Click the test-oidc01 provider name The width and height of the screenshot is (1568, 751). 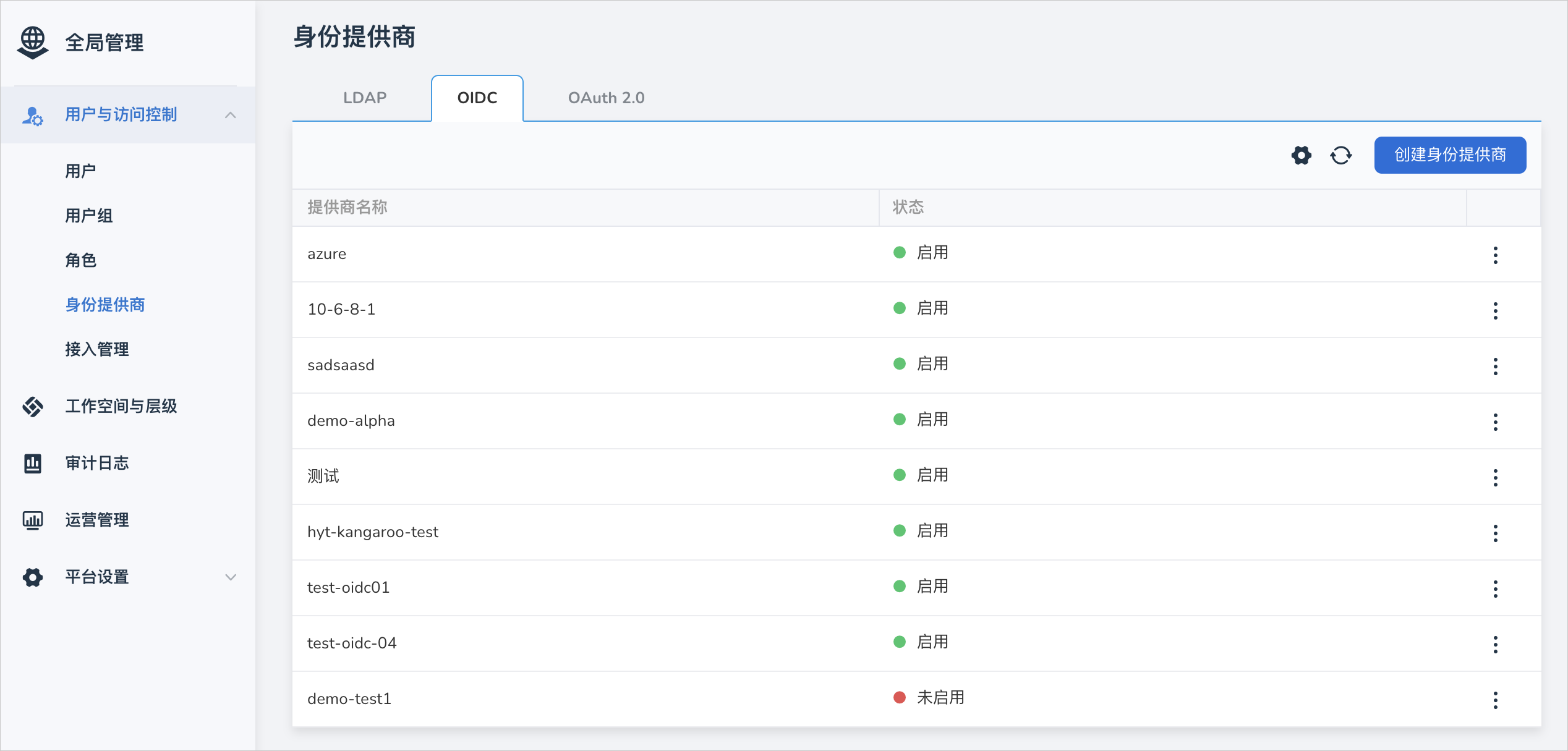click(x=349, y=587)
